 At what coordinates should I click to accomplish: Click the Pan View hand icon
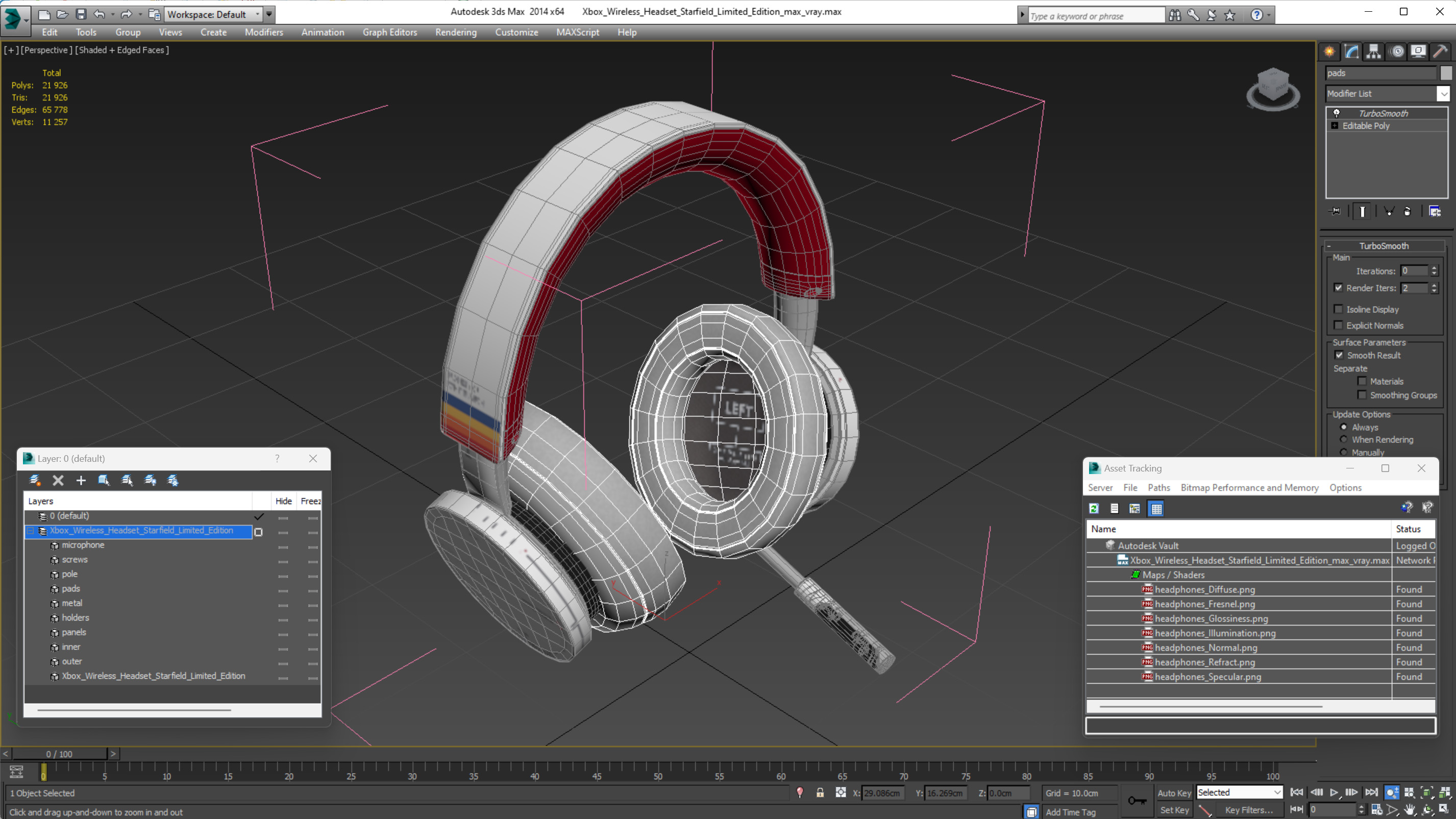click(x=1410, y=809)
